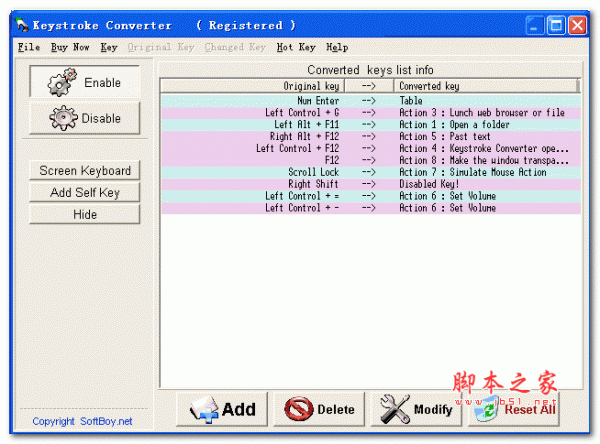Image resolution: width=600 pixels, height=444 pixels.
Task: Minimize the Keystroke Converter window
Action: [535, 26]
